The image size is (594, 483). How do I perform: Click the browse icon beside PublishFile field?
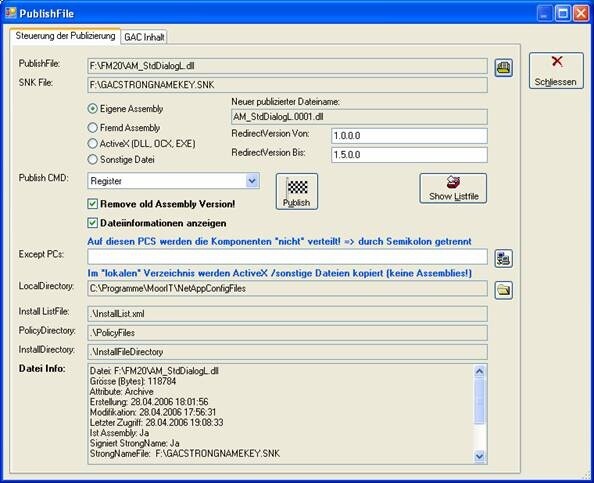pyautogui.click(x=503, y=68)
